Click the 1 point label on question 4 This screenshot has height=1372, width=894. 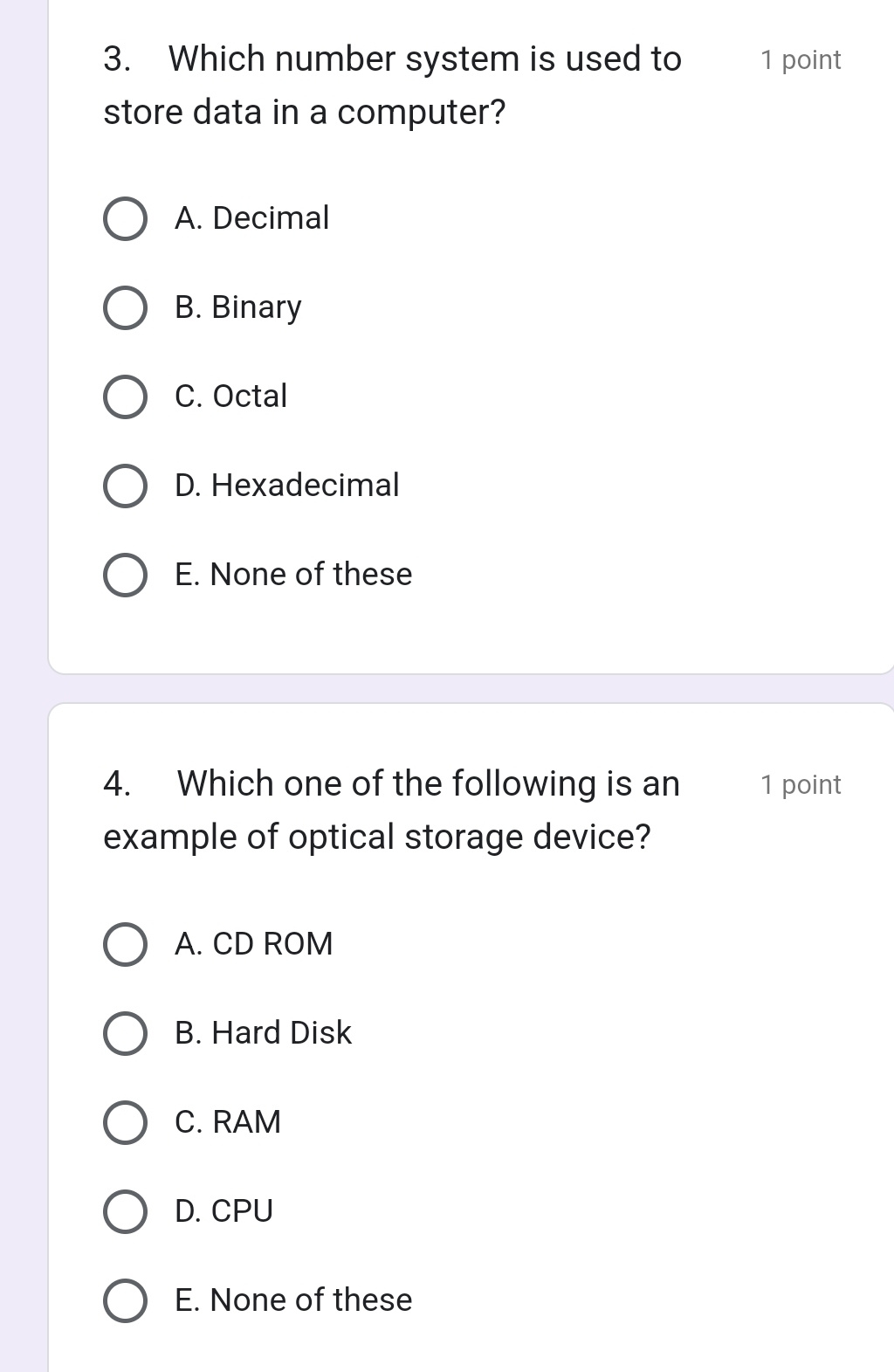point(801,785)
